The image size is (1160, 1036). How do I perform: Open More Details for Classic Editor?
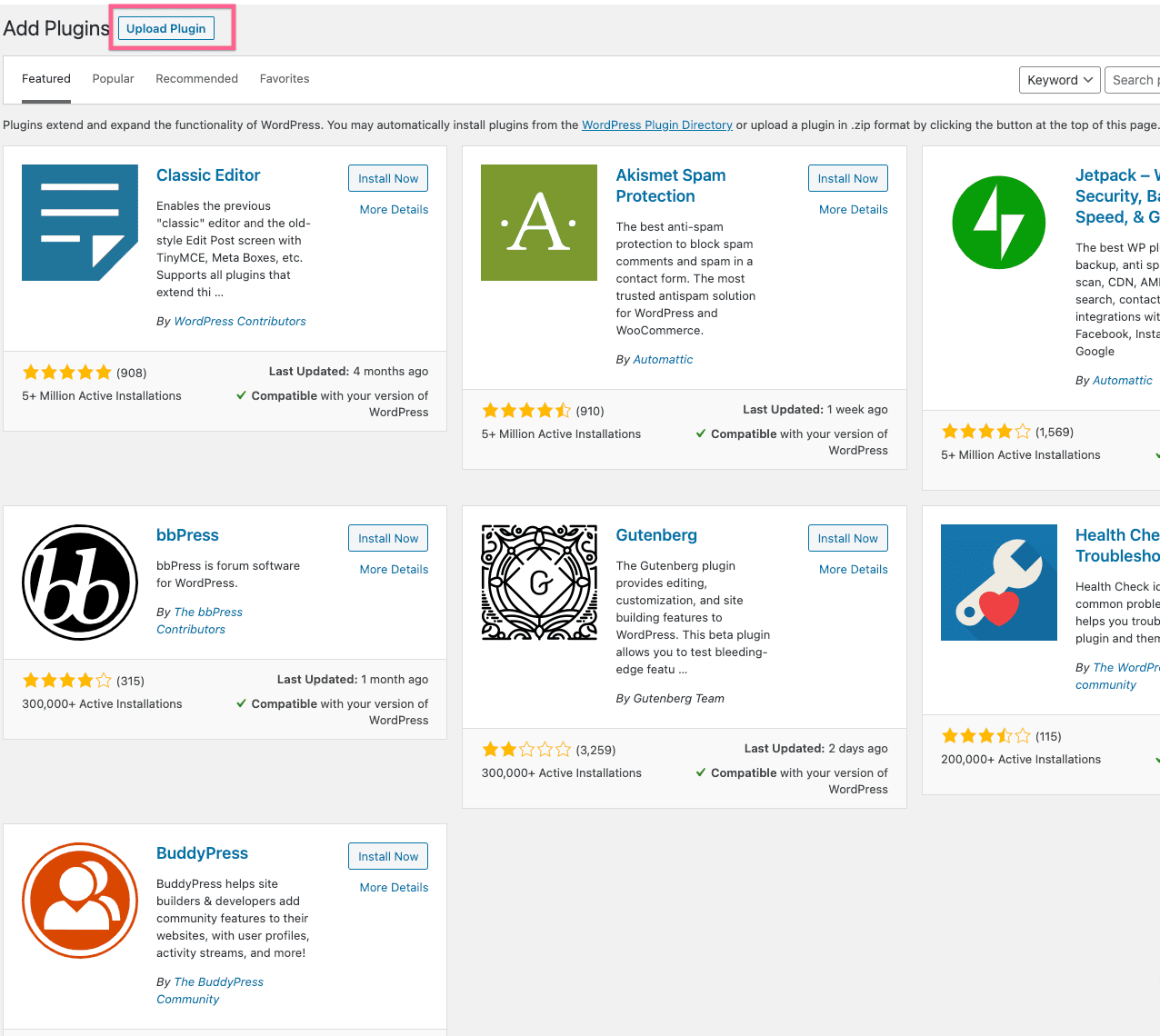coord(394,209)
